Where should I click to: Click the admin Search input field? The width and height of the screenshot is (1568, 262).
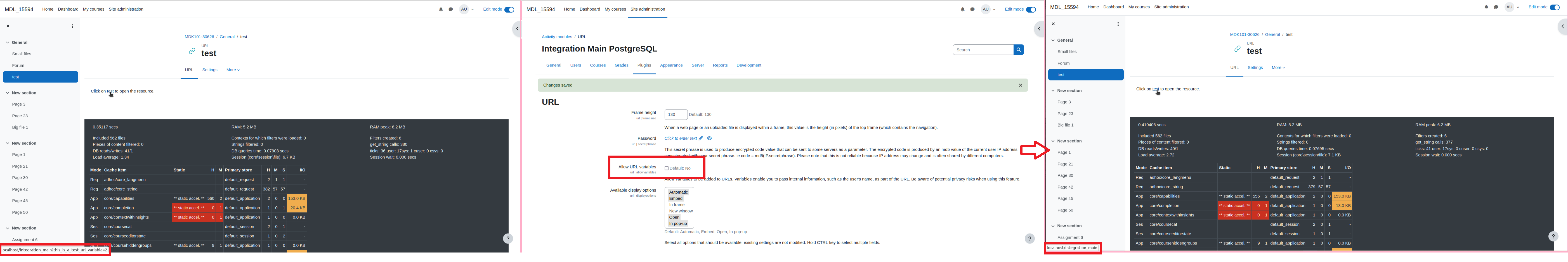point(983,50)
